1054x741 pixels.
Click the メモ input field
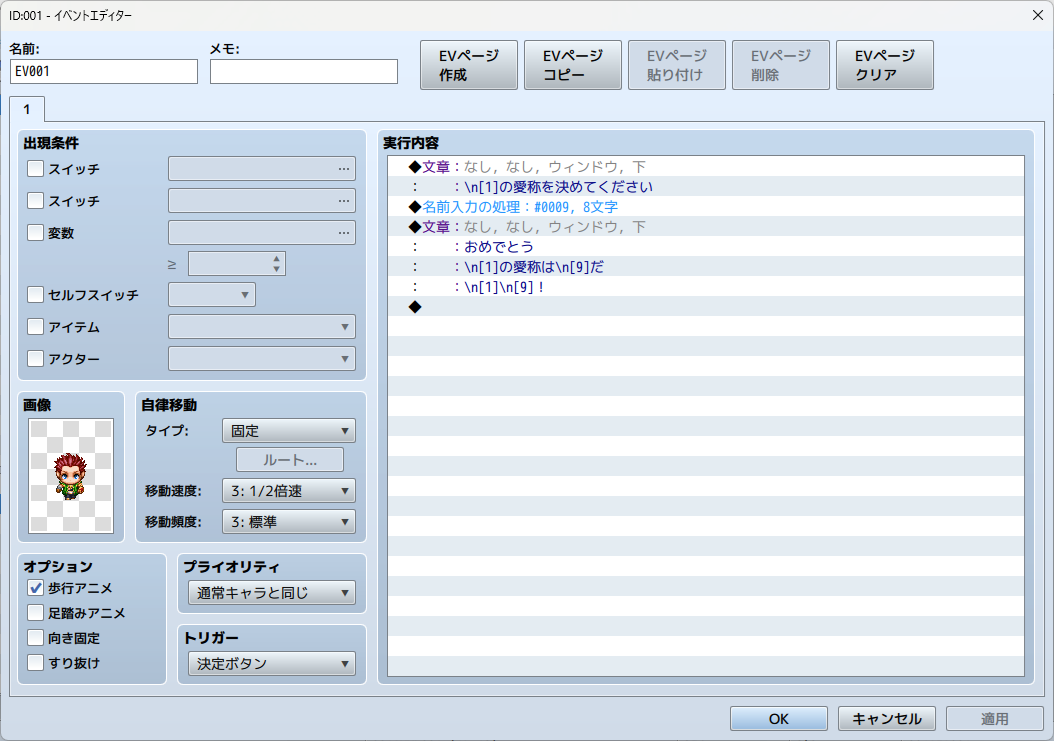click(x=304, y=72)
